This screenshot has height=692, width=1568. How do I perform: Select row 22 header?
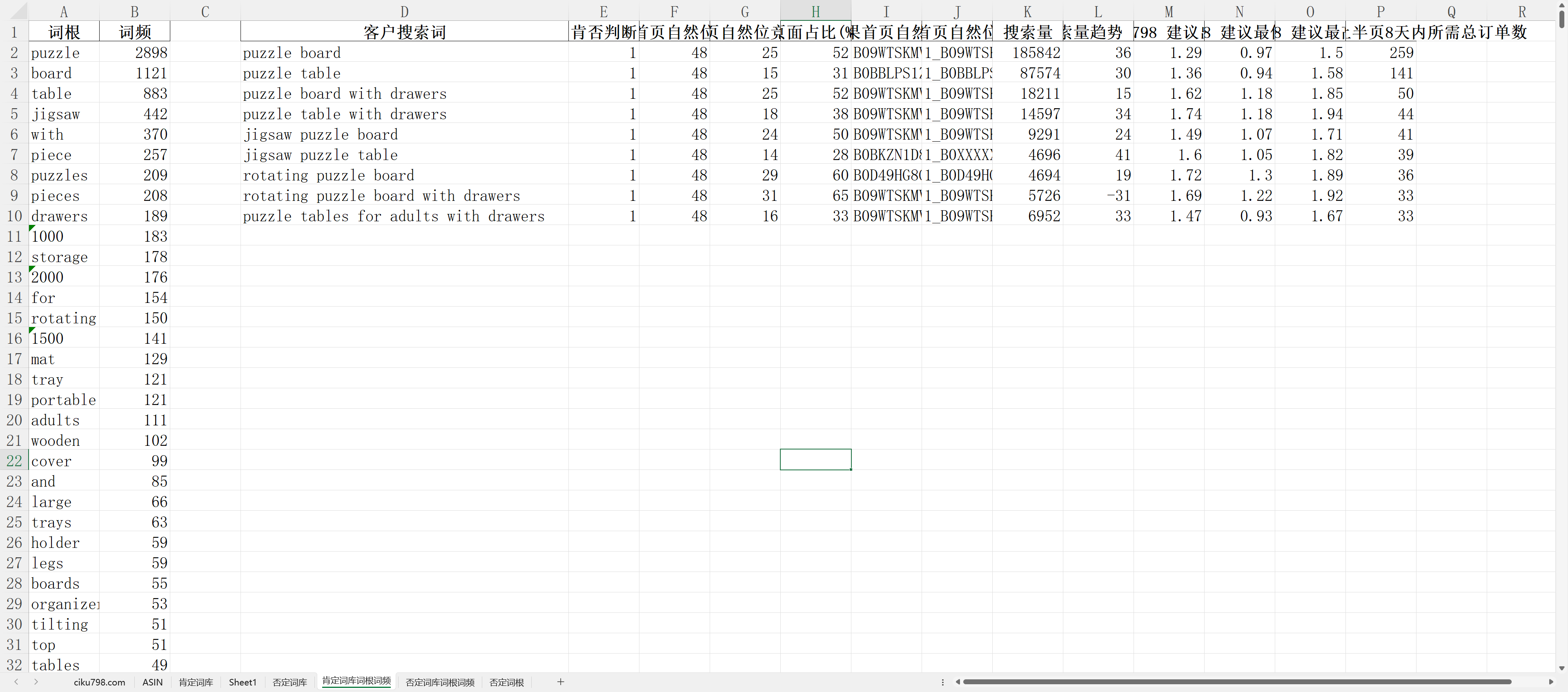pyautogui.click(x=14, y=461)
